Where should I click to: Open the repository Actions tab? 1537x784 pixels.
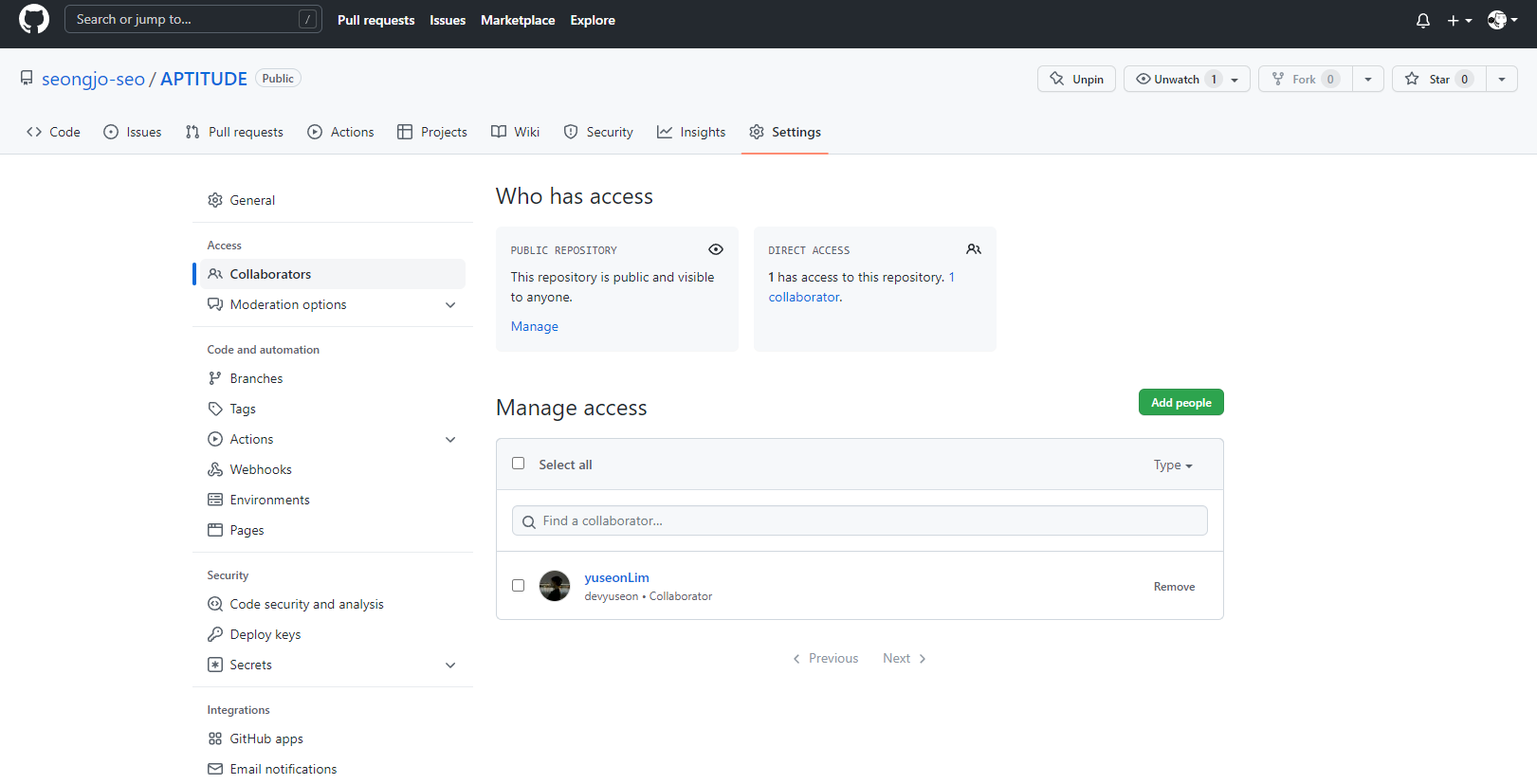click(340, 132)
